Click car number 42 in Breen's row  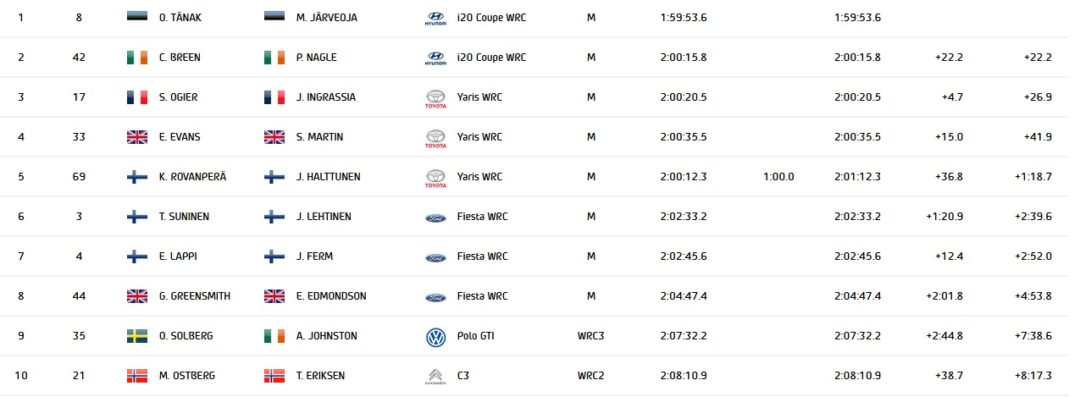click(x=79, y=58)
